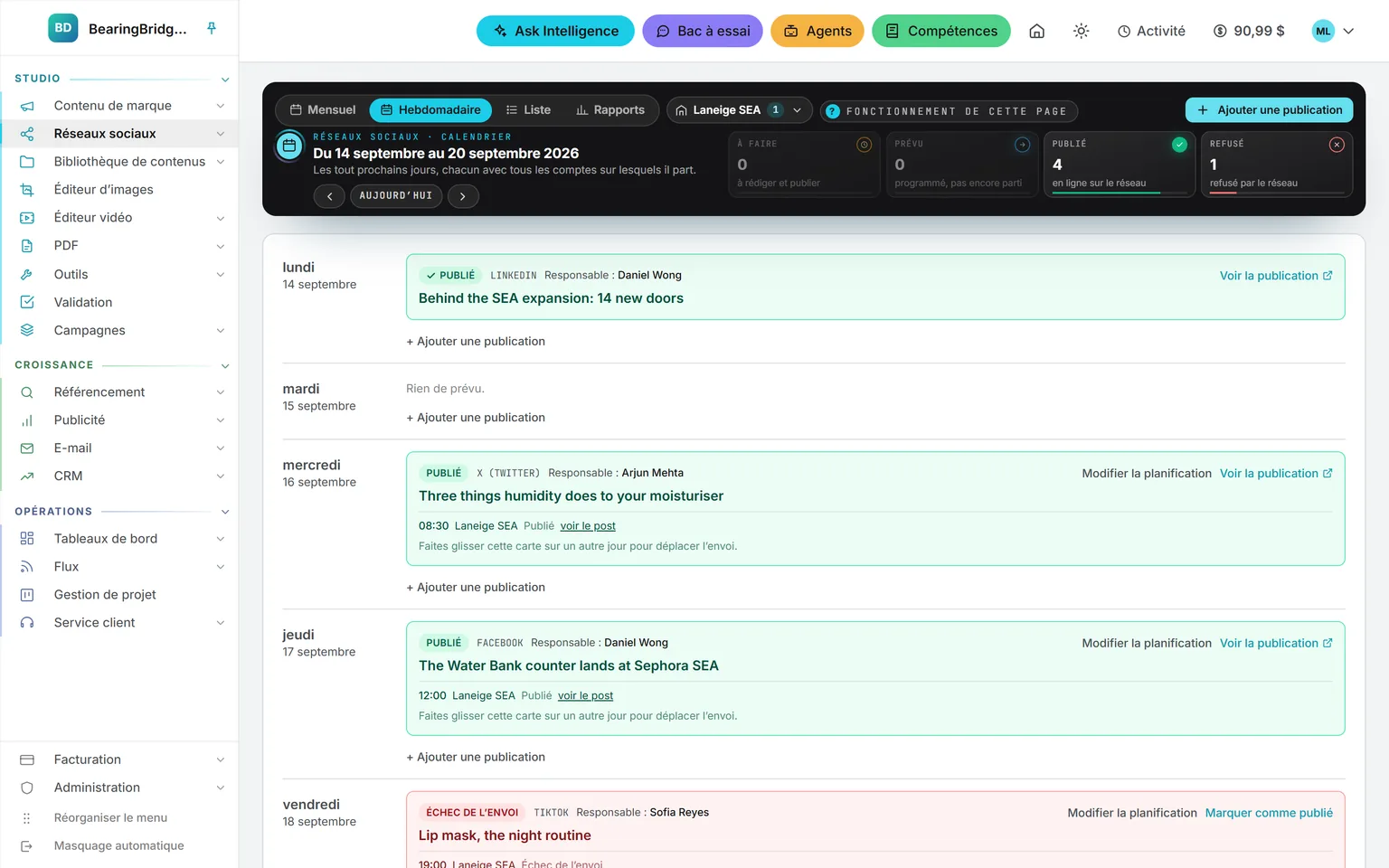Go to the previous week arrow
Image resolution: width=1389 pixels, height=868 pixels.
coord(329,196)
